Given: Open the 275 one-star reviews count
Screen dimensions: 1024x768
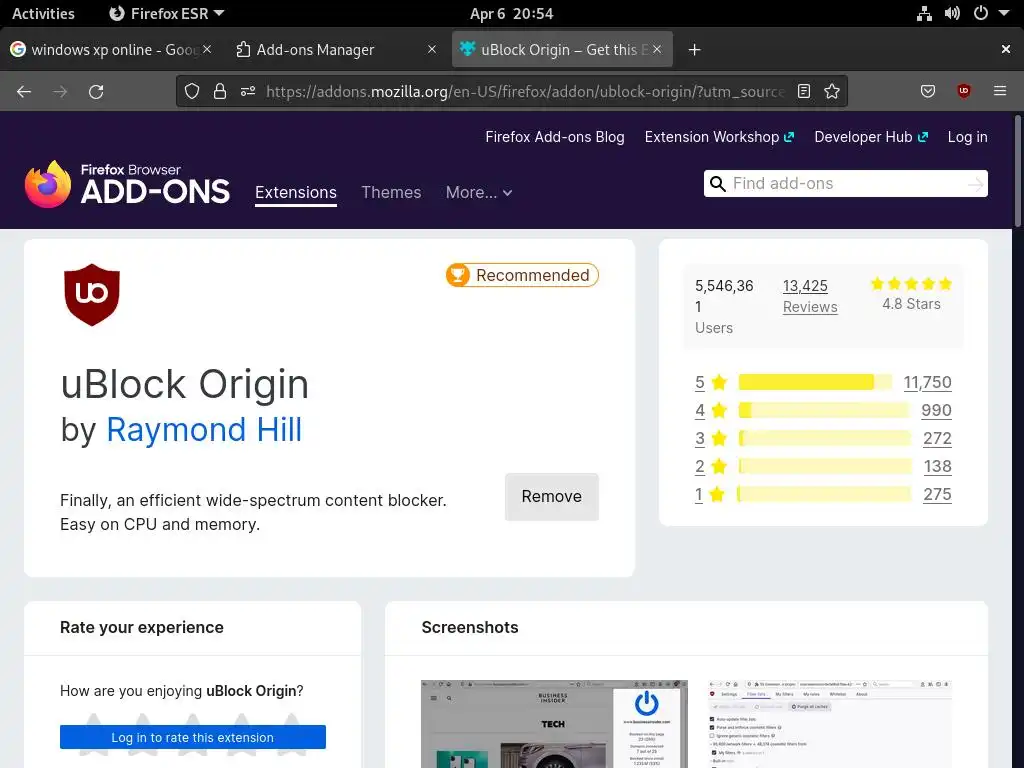Looking at the screenshot, I should point(937,494).
